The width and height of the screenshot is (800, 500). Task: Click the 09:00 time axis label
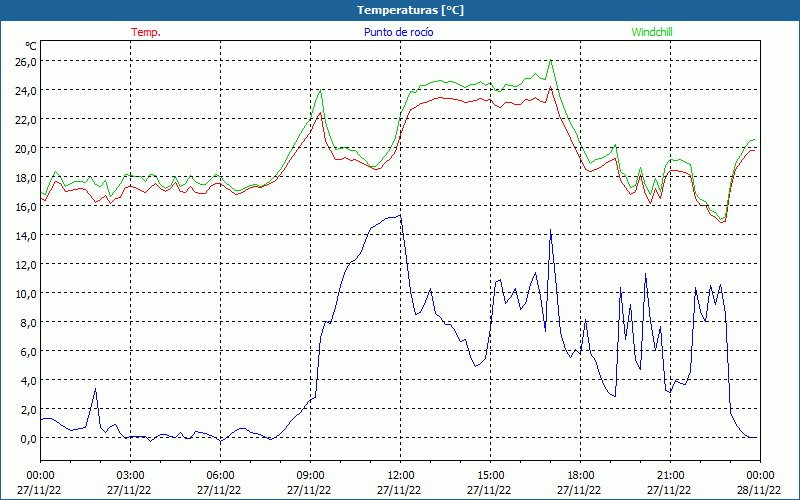point(310,476)
